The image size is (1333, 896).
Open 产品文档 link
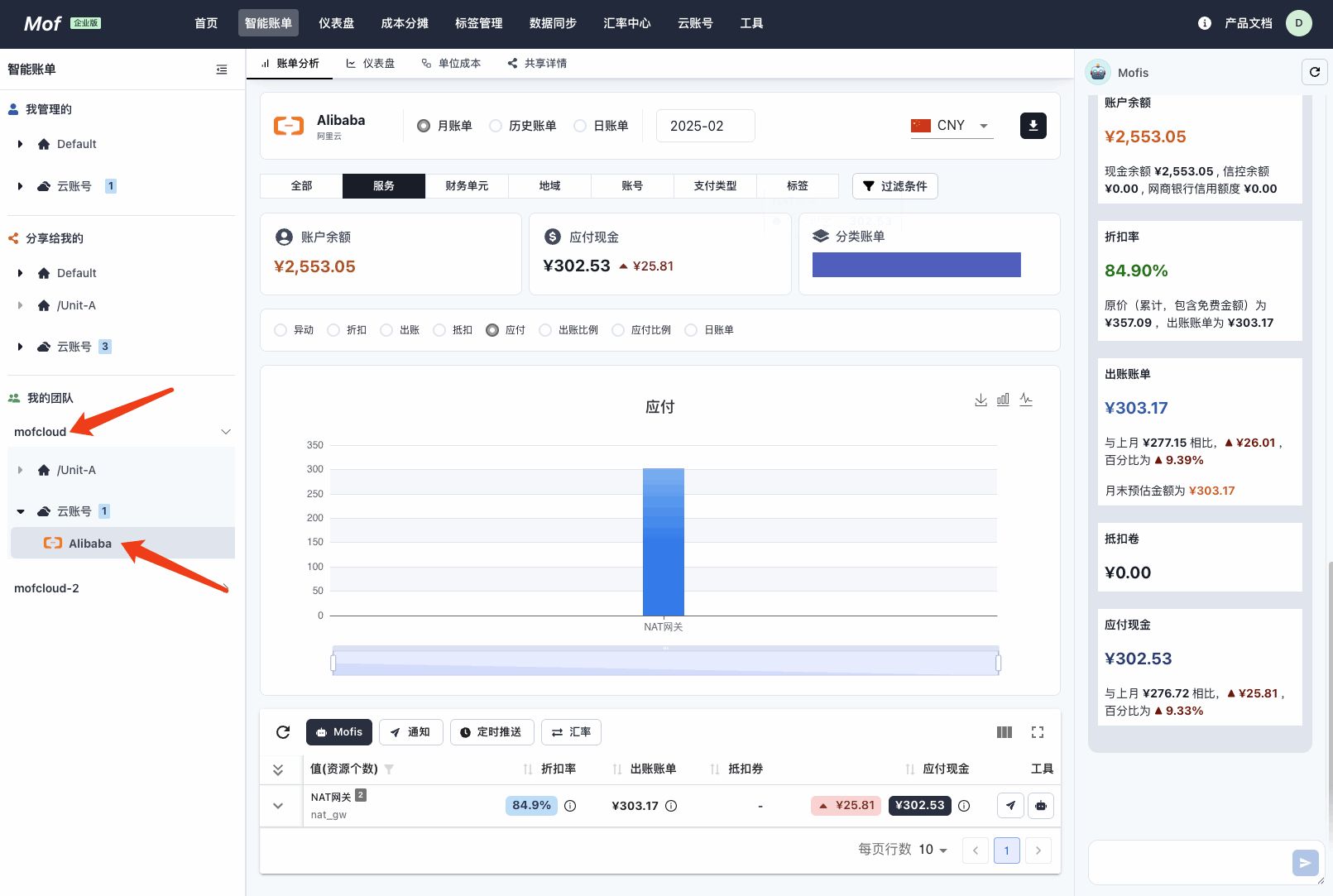1248,23
